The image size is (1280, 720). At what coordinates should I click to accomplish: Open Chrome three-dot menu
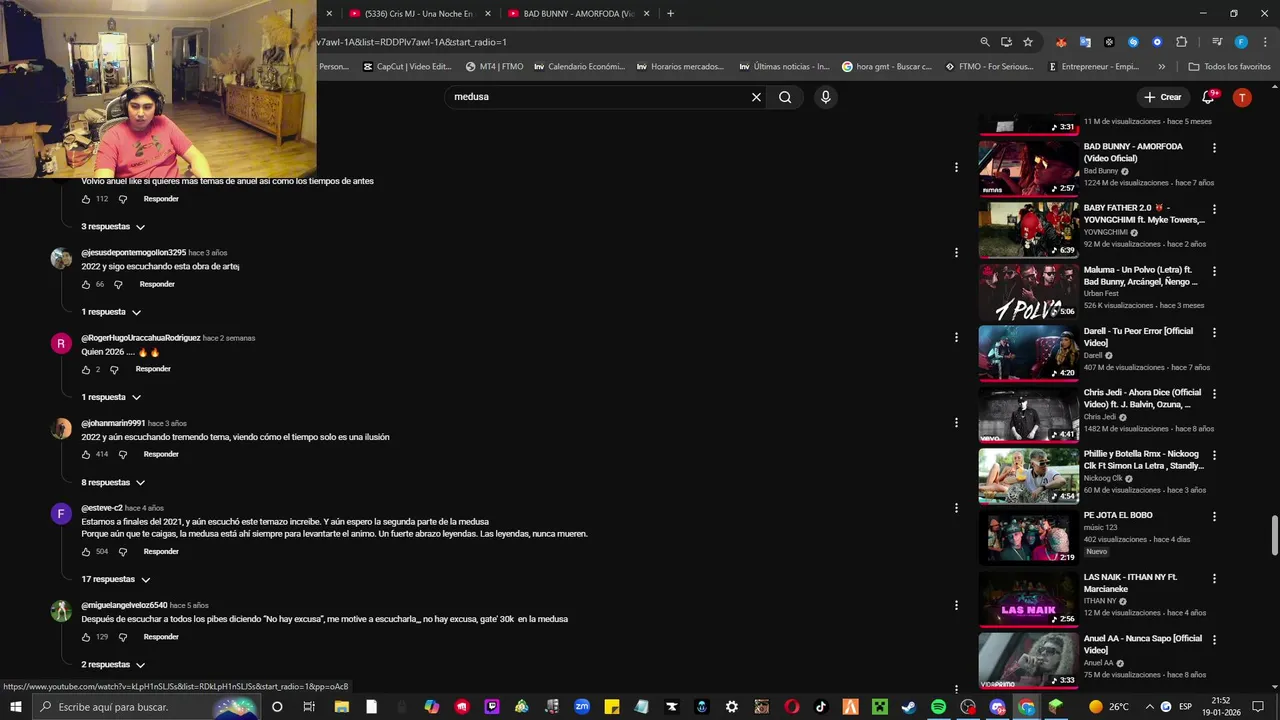click(x=1263, y=42)
